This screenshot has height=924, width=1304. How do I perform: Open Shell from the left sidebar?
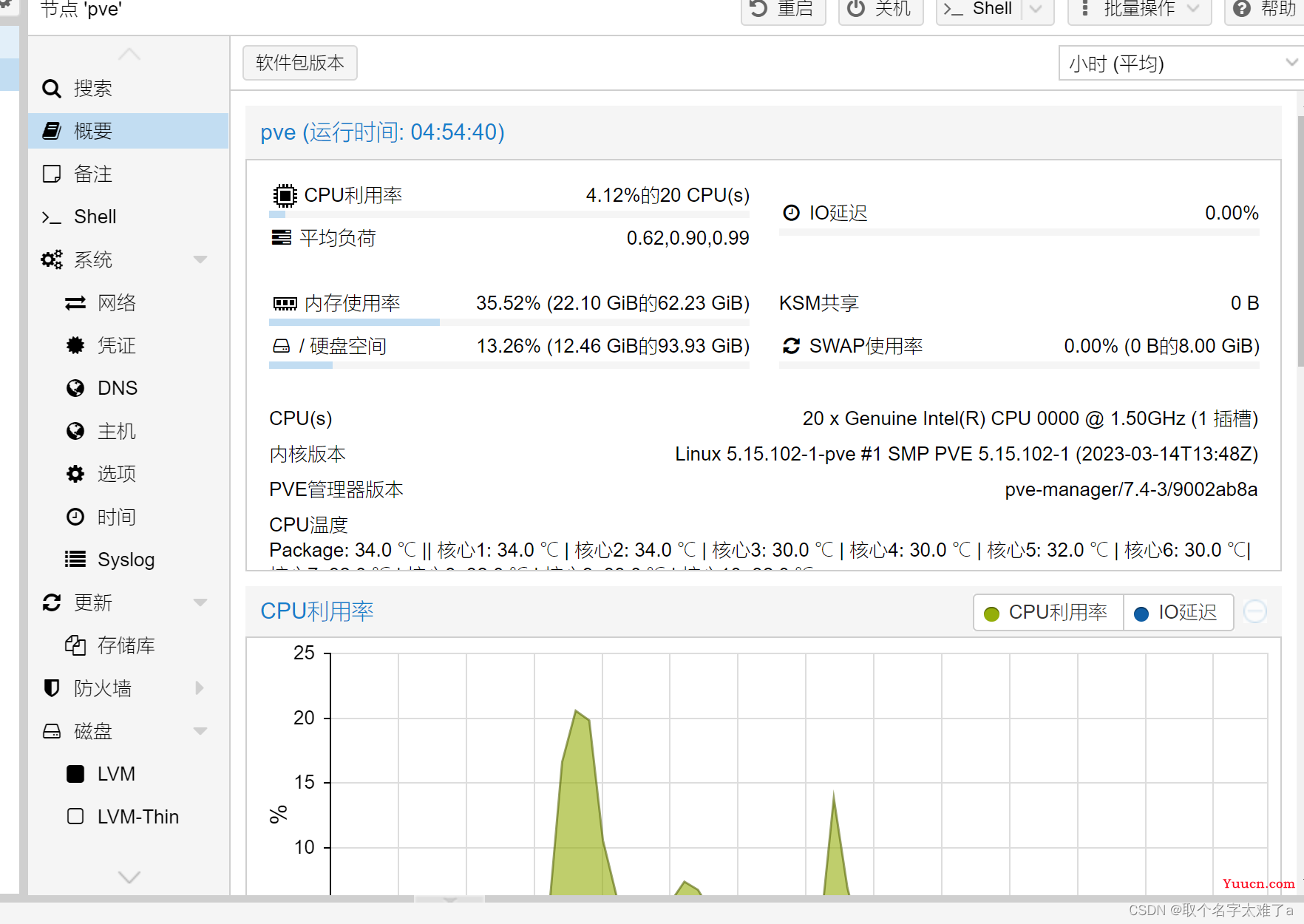129,217
